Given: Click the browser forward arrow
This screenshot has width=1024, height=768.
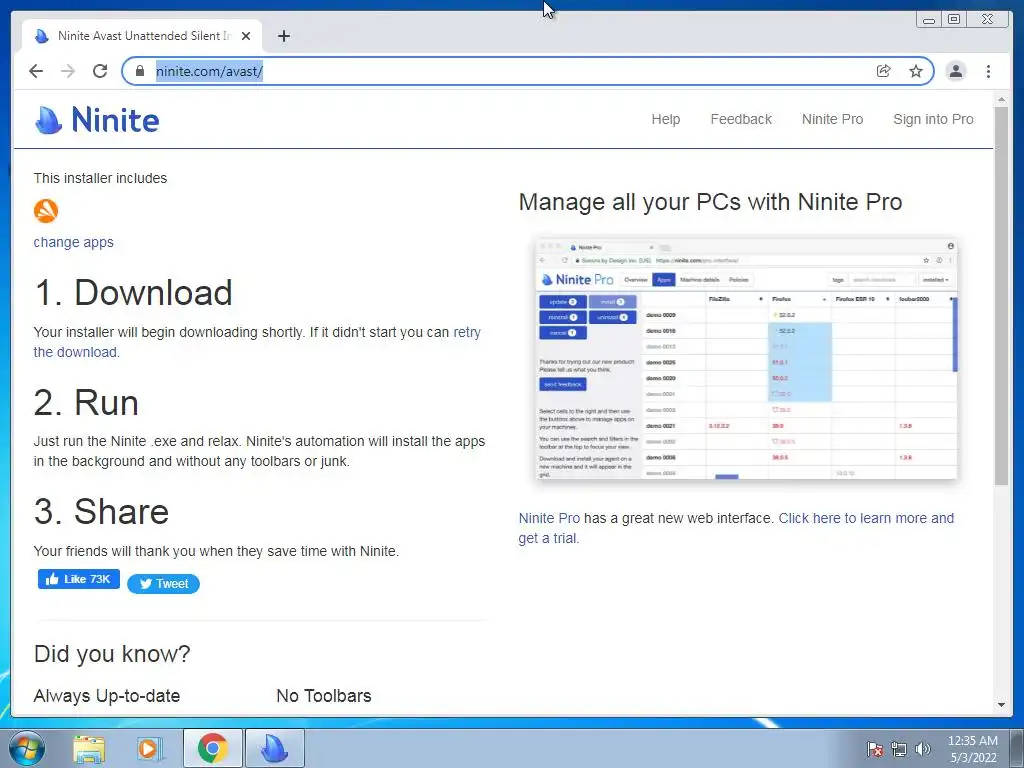Looking at the screenshot, I should (x=68, y=71).
